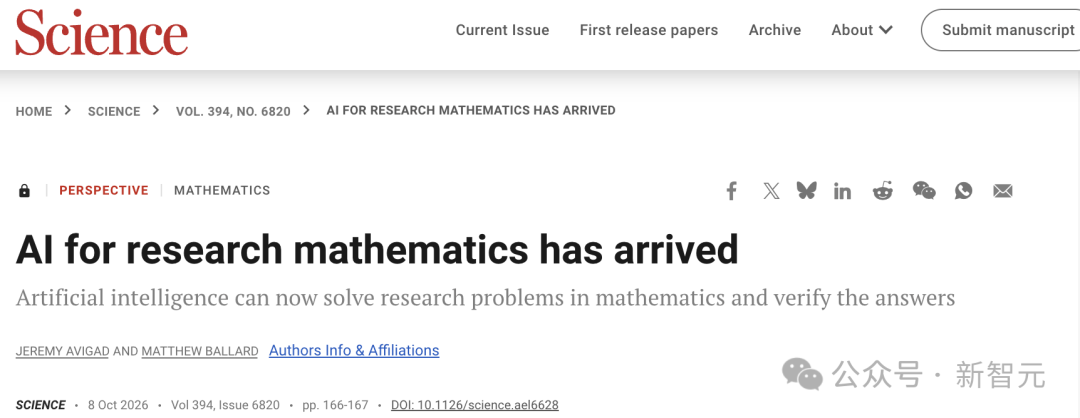Share article on X
The height and width of the screenshot is (418, 1080).
tap(771, 191)
